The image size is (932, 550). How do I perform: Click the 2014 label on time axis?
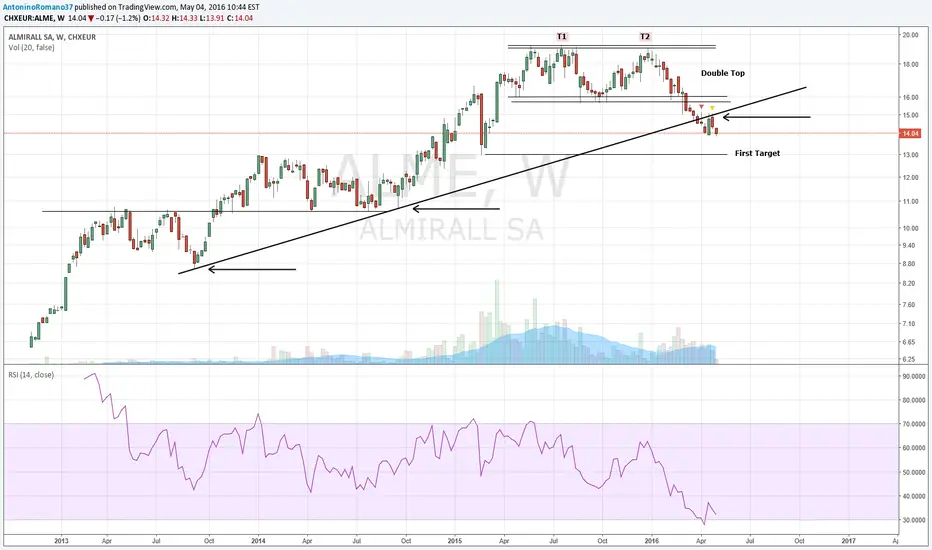[x=258, y=541]
